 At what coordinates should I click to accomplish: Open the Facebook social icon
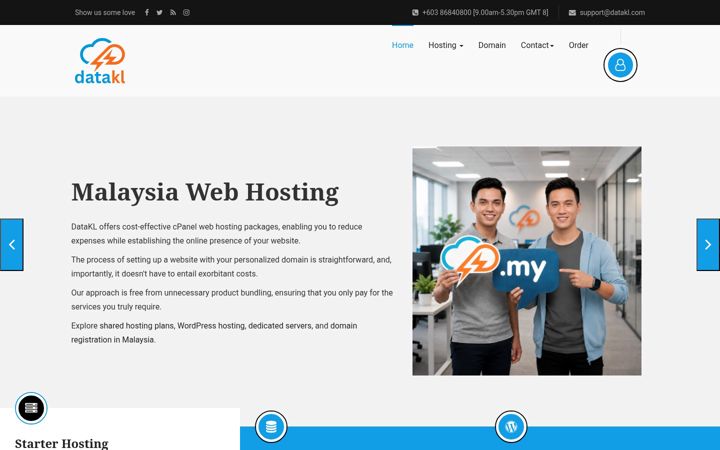pyautogui.click(x=146, y=12)
